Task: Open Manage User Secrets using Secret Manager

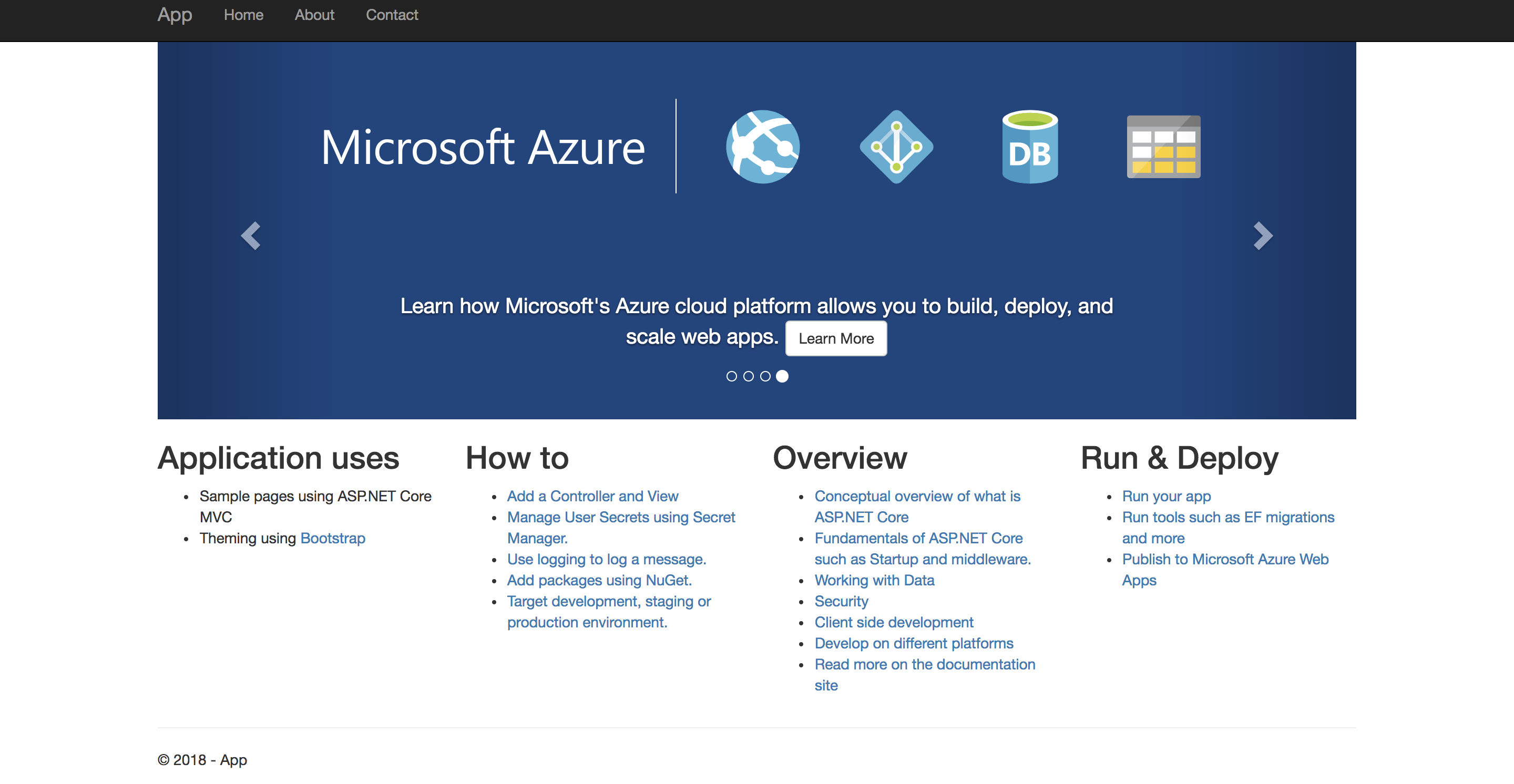Action: (621, 528)
